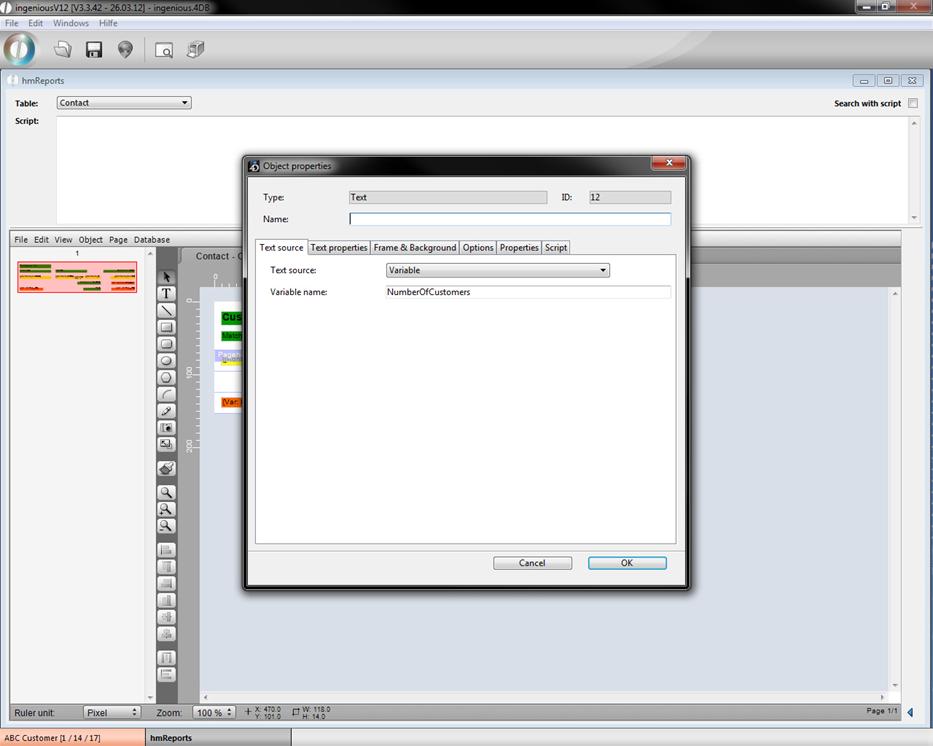Click the open folder toolbar icon
This screenshot has height=746, width=933.
click(x=63, y=50)
